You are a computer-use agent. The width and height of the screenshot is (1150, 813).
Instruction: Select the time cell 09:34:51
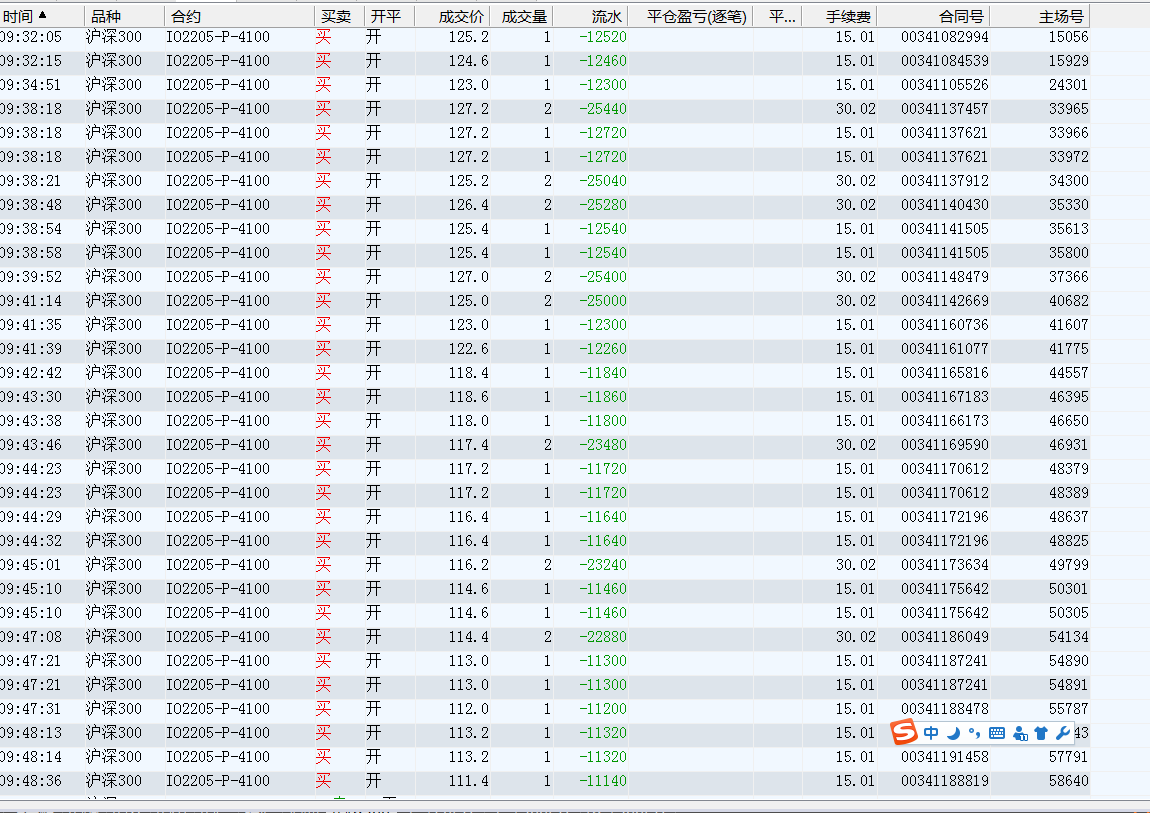pos(32,85)
